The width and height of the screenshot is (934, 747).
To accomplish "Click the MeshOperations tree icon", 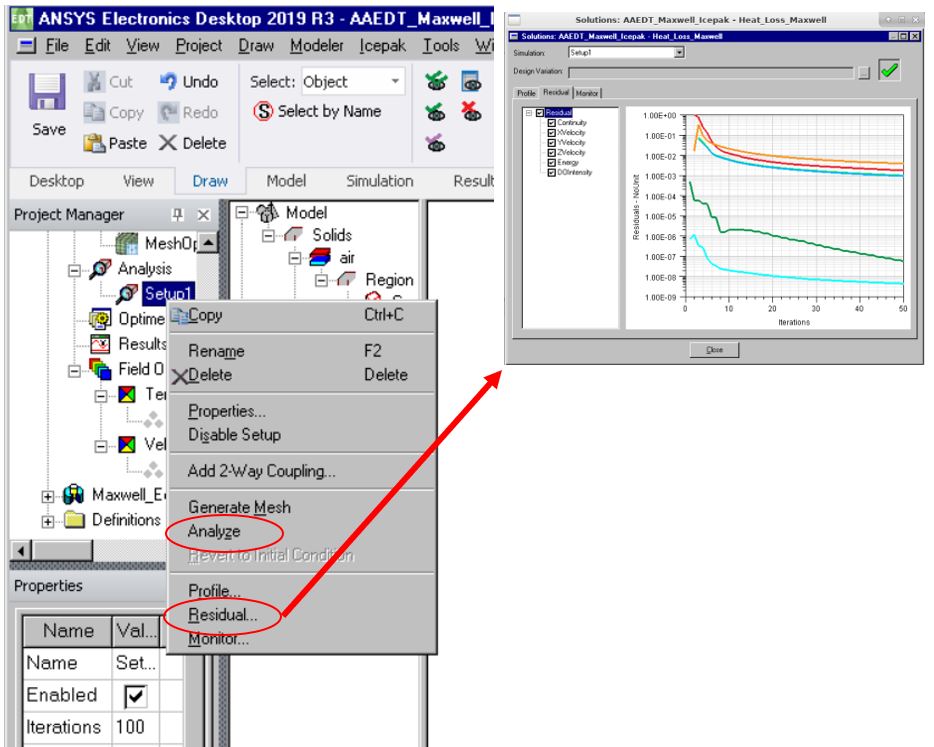I will (x=126, y=243).
